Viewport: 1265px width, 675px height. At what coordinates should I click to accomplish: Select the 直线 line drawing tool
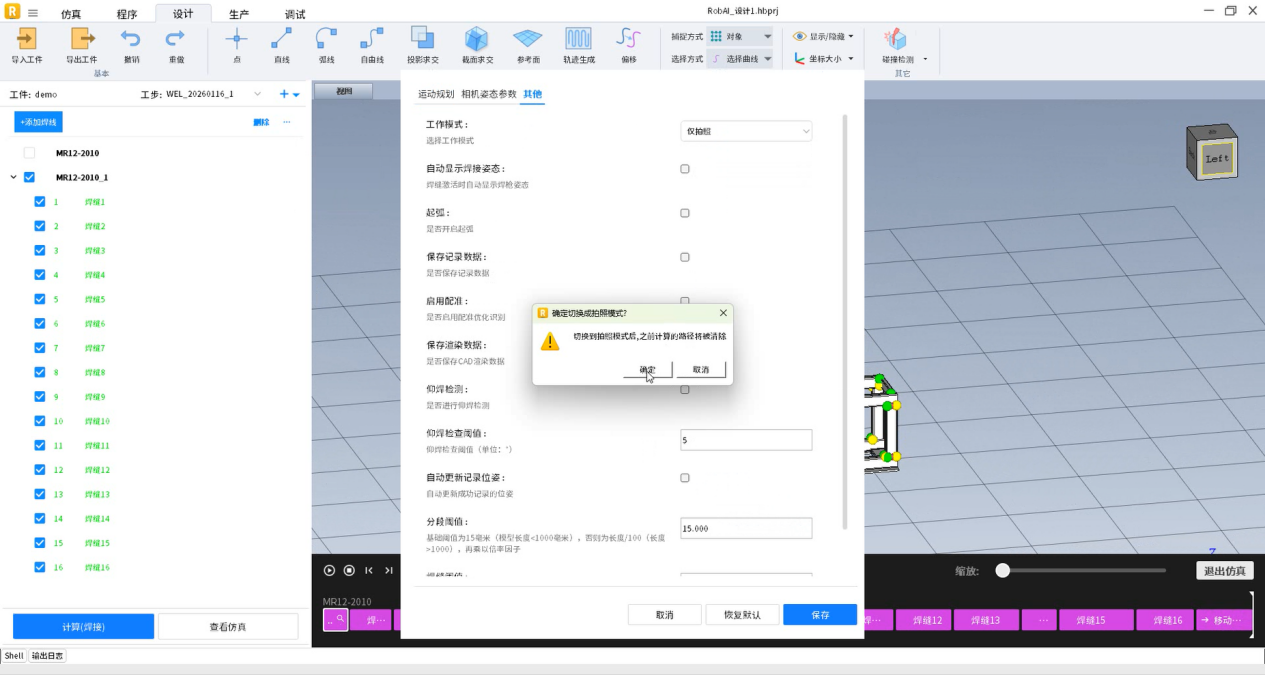point(281,40)
